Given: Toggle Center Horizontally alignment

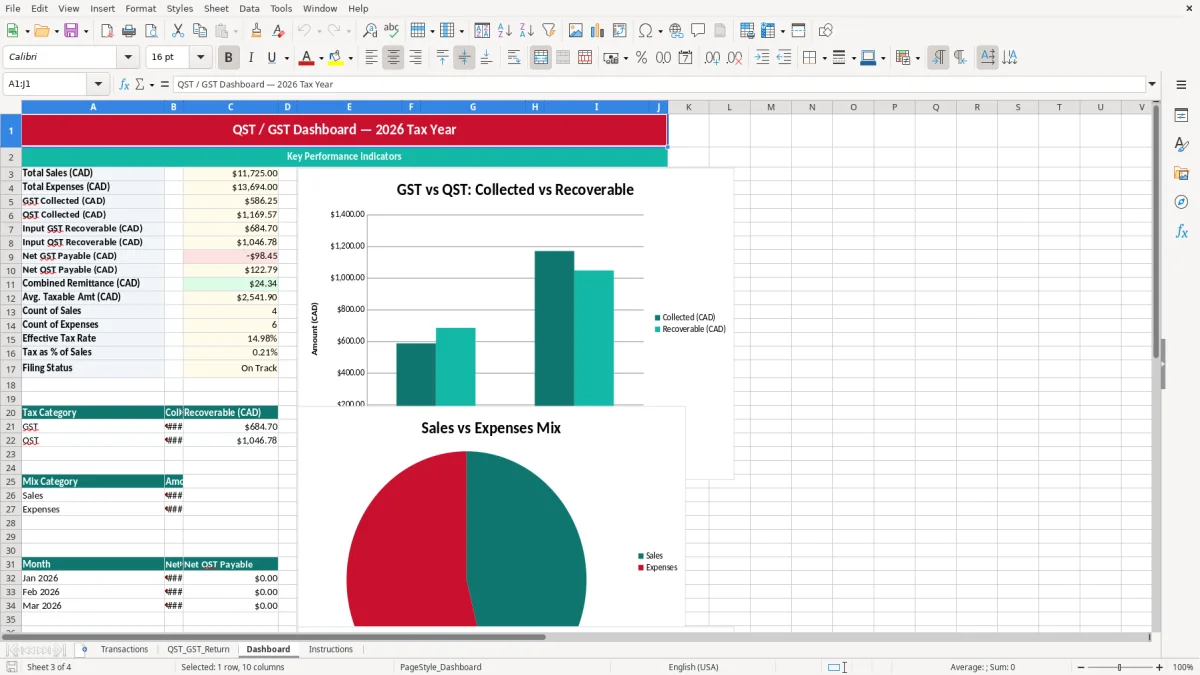Looking at the screenshot, I should 393,58.
